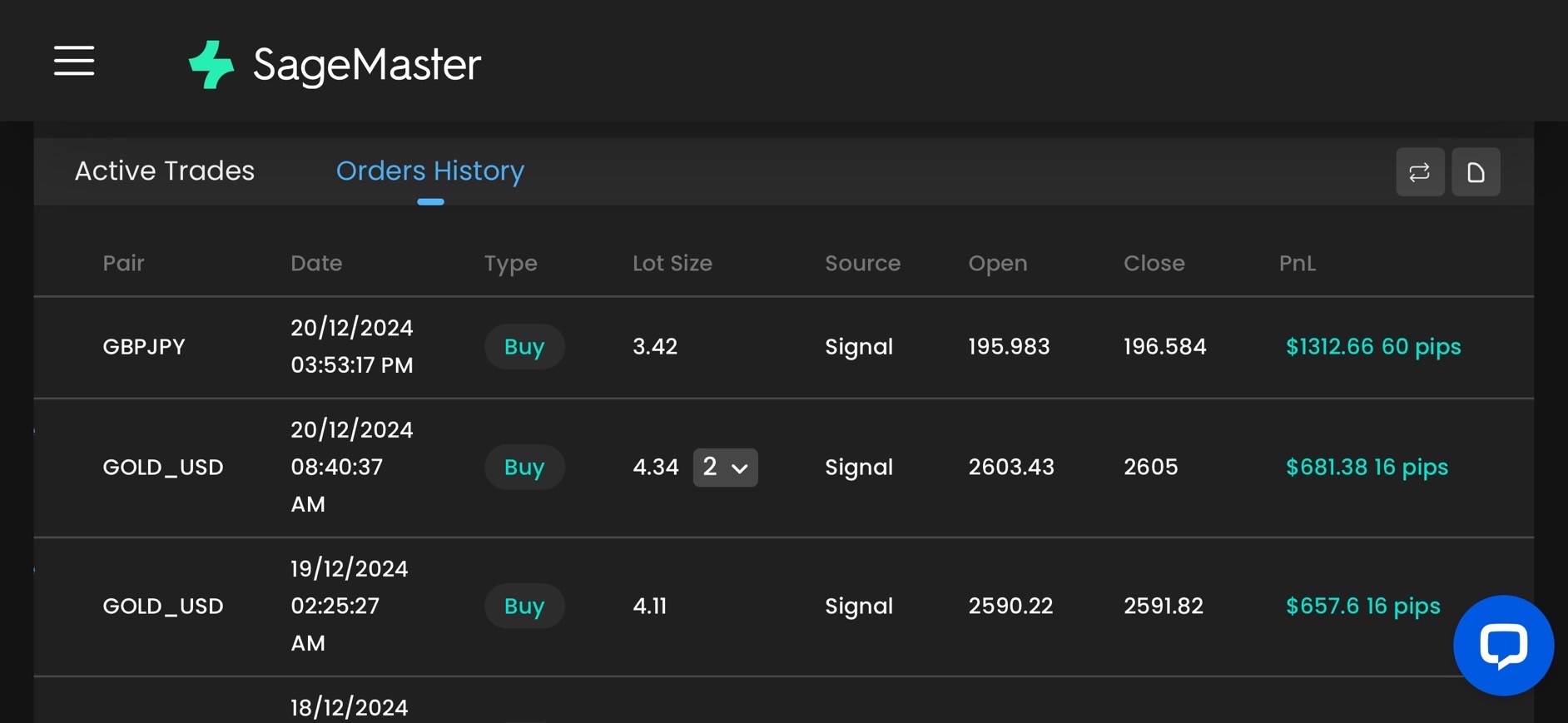The height and width of the screenshot is (723, 1568).
Task: Open the hamburger navigation menu
Action: click(74, 61)
